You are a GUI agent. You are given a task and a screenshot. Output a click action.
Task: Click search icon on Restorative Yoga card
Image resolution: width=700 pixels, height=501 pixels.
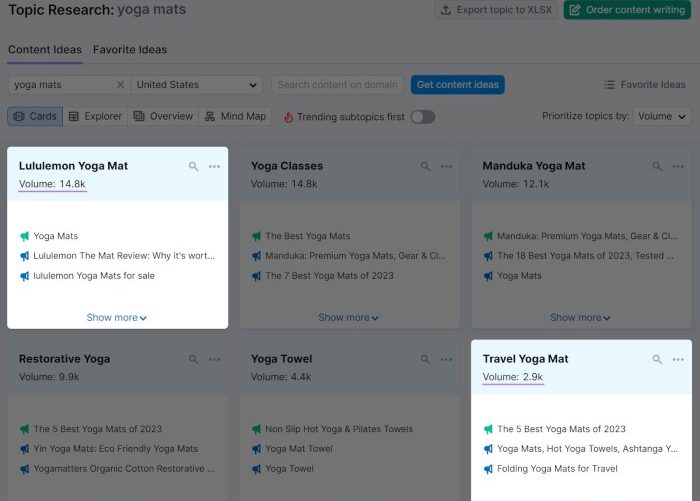pyautogui.click(x=193, y=359)
